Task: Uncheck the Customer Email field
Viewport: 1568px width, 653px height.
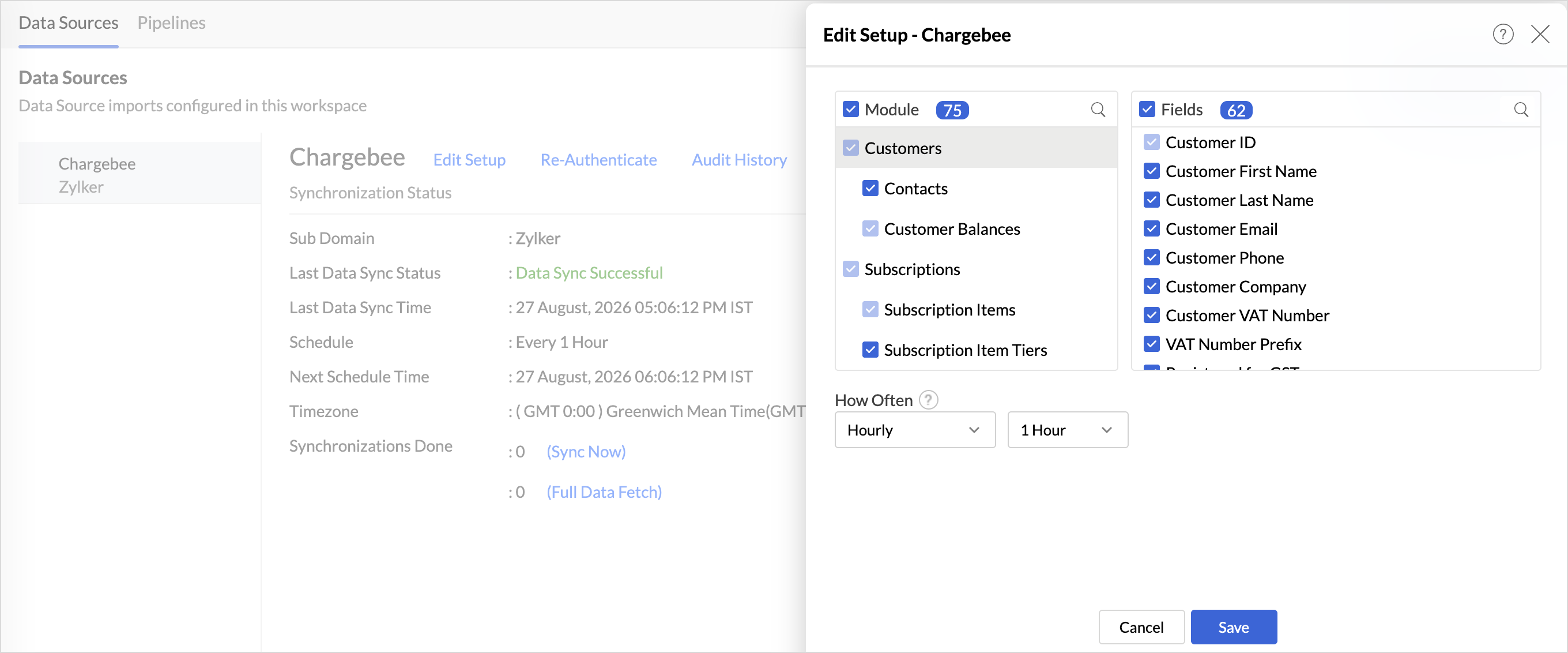Action: [1151, 229]
